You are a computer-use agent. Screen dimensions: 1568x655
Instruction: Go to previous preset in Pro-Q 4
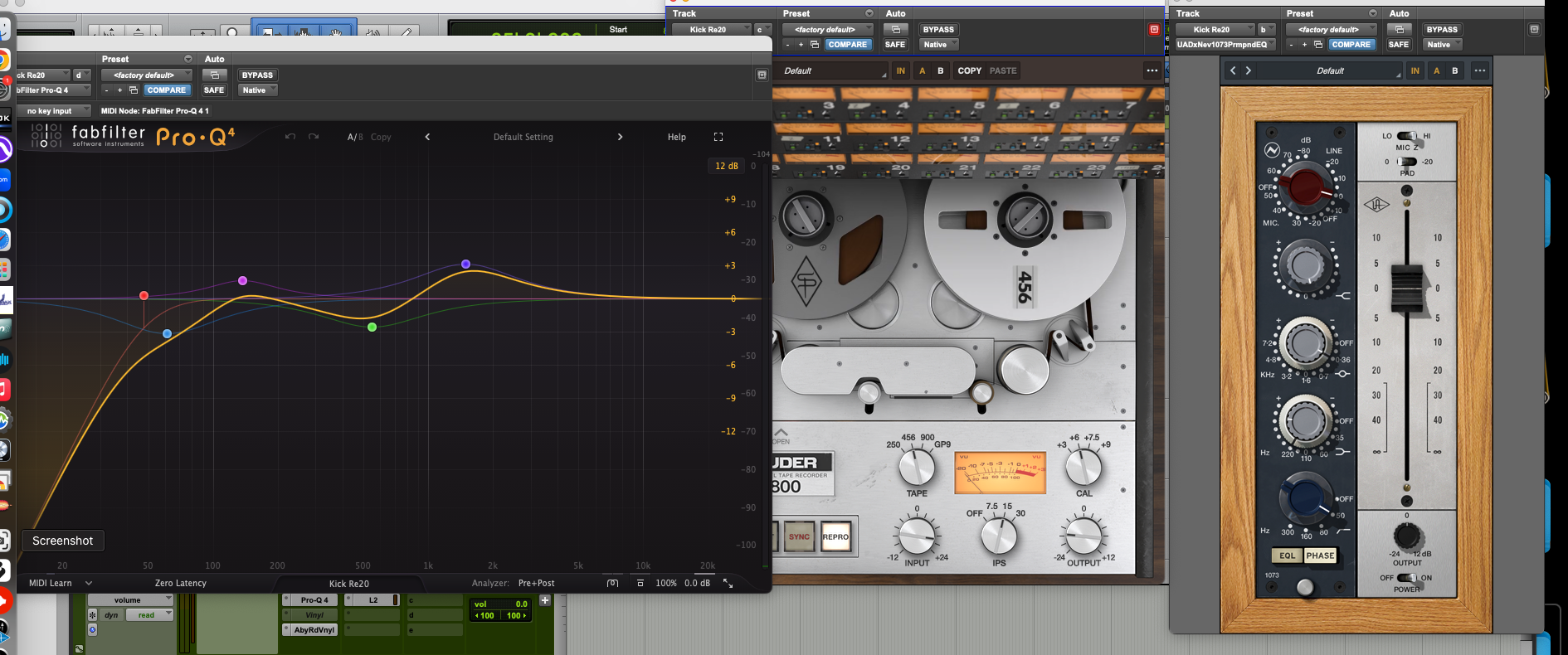[427, 137]
